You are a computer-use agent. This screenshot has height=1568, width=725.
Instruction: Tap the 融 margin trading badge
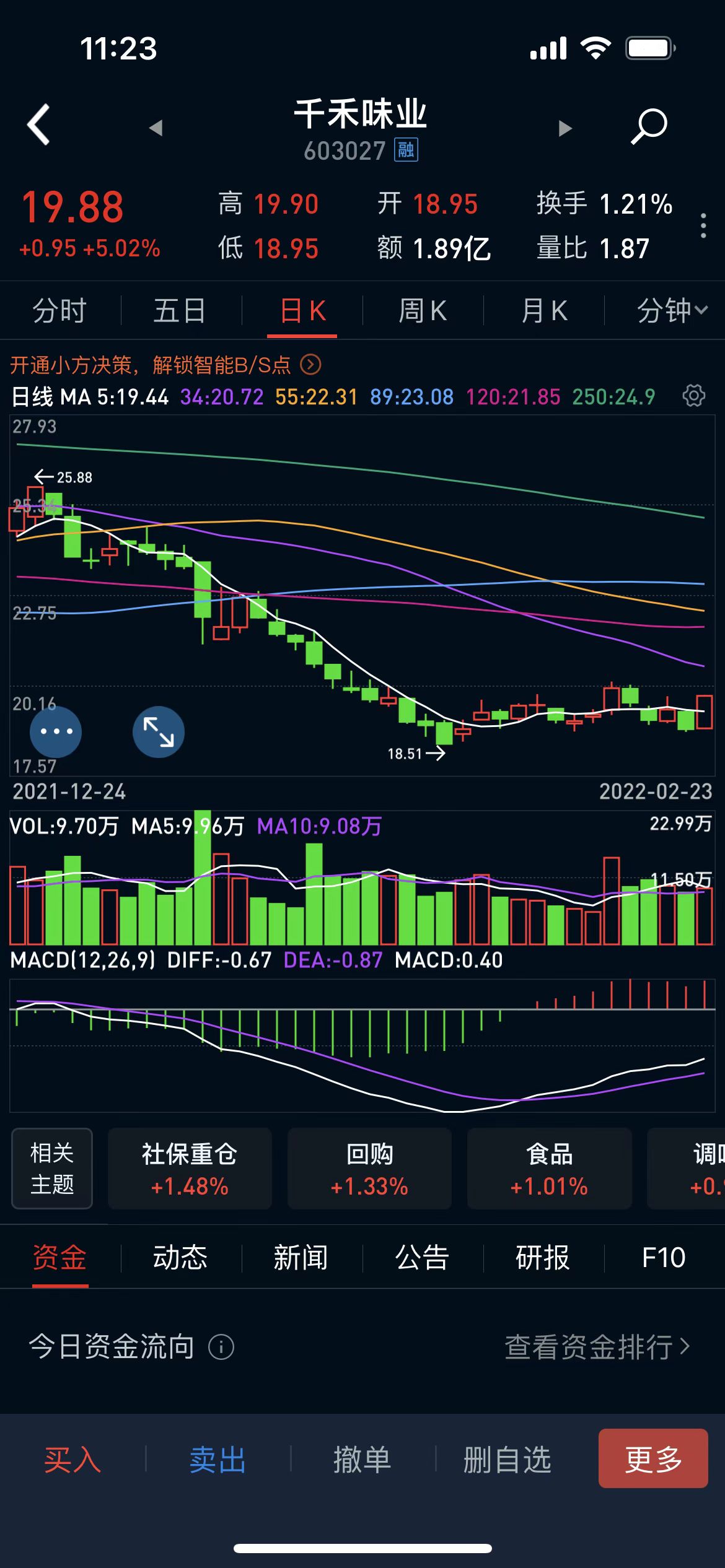click(x=406, y=150)
